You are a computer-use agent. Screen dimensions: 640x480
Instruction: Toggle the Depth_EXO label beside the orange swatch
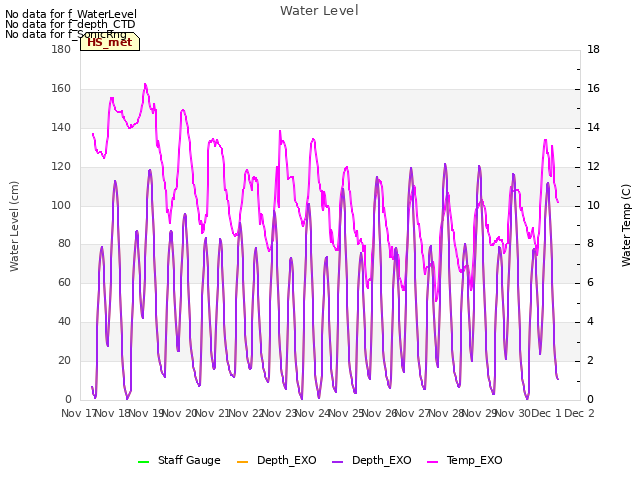tap(287, 460)
